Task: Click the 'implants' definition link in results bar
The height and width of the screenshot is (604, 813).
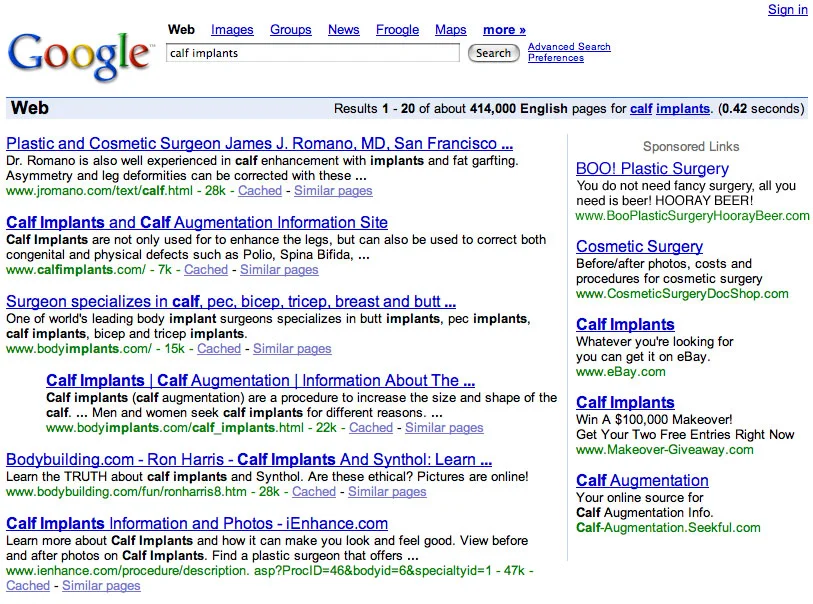Action: click(x=682, y=109)
